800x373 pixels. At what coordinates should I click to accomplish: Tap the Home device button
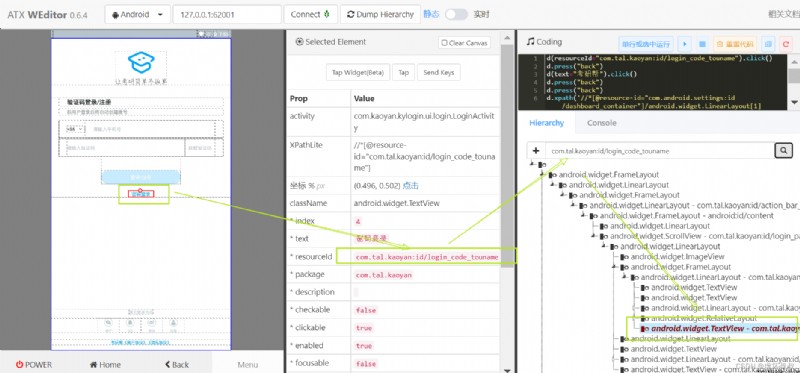(x=105, y=364)
